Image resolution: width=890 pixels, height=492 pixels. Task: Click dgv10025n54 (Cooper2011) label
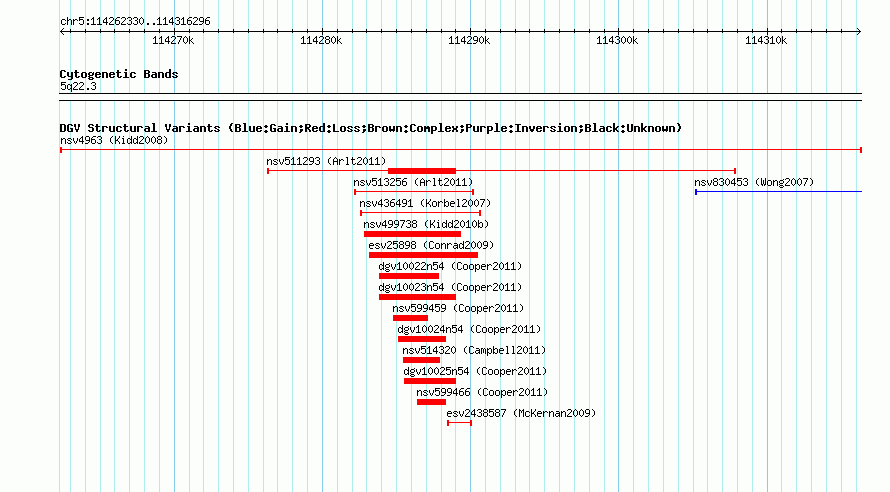(x=475, y=371)
